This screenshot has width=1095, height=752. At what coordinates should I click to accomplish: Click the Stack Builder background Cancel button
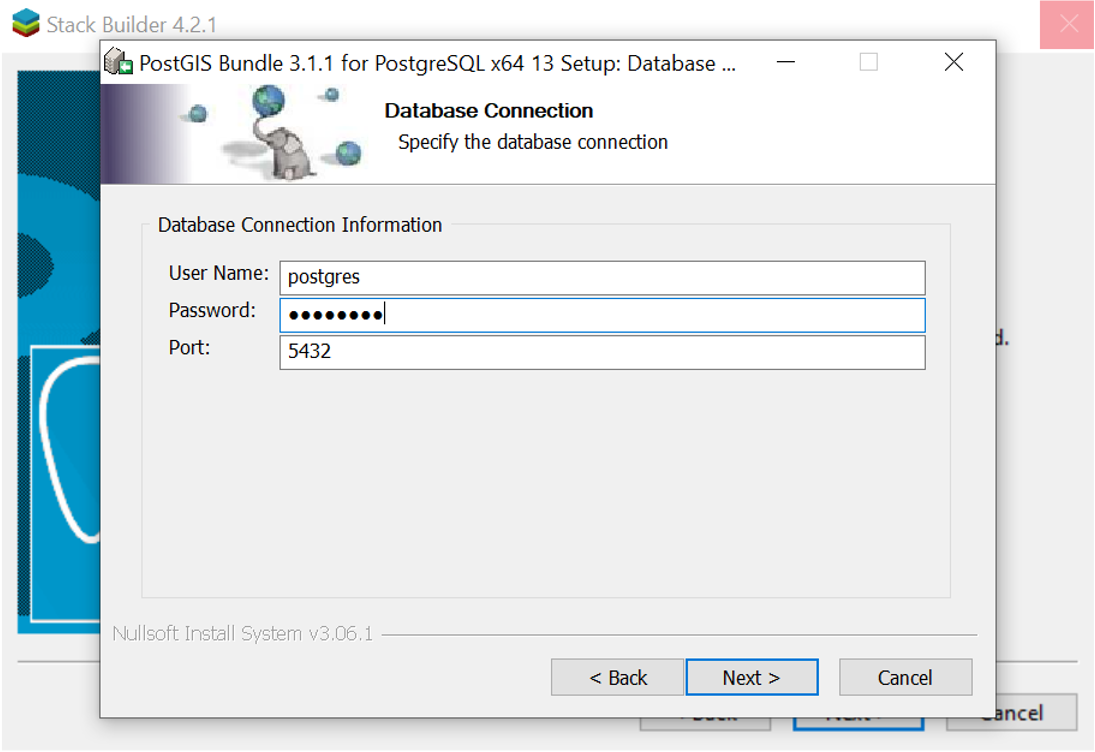1012,713
